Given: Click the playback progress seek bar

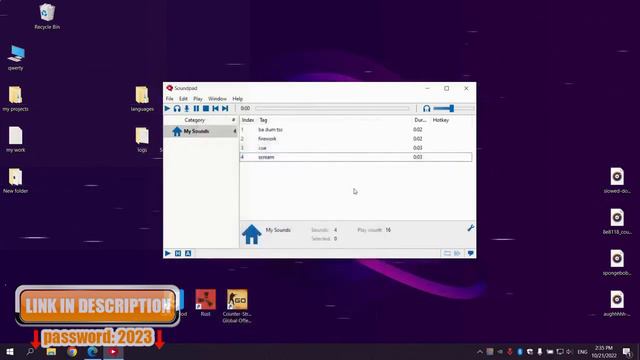Looking at the screenshot, I should tap(332, 109).
